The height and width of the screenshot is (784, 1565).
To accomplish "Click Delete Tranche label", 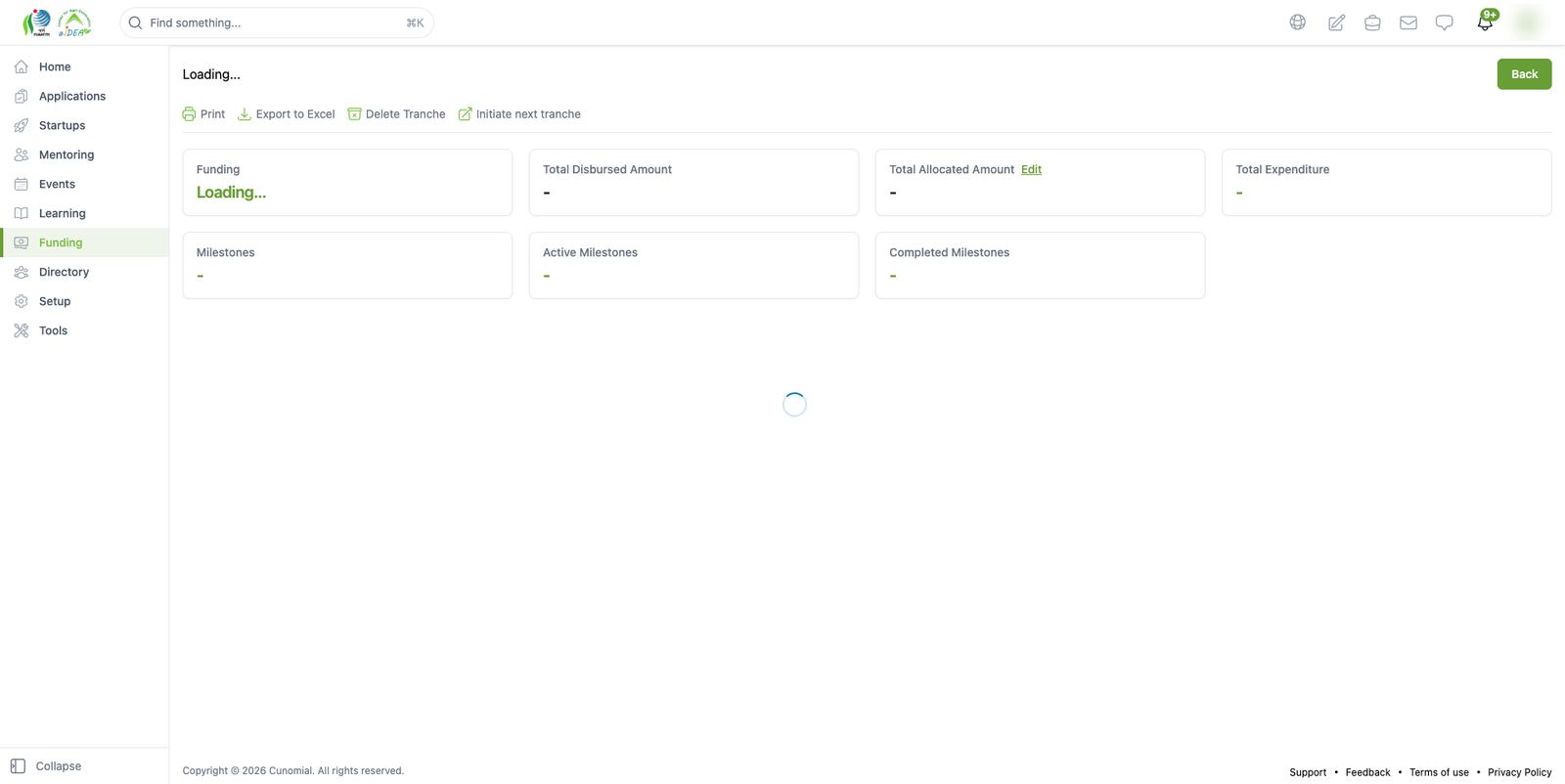I will coord(405,114).
